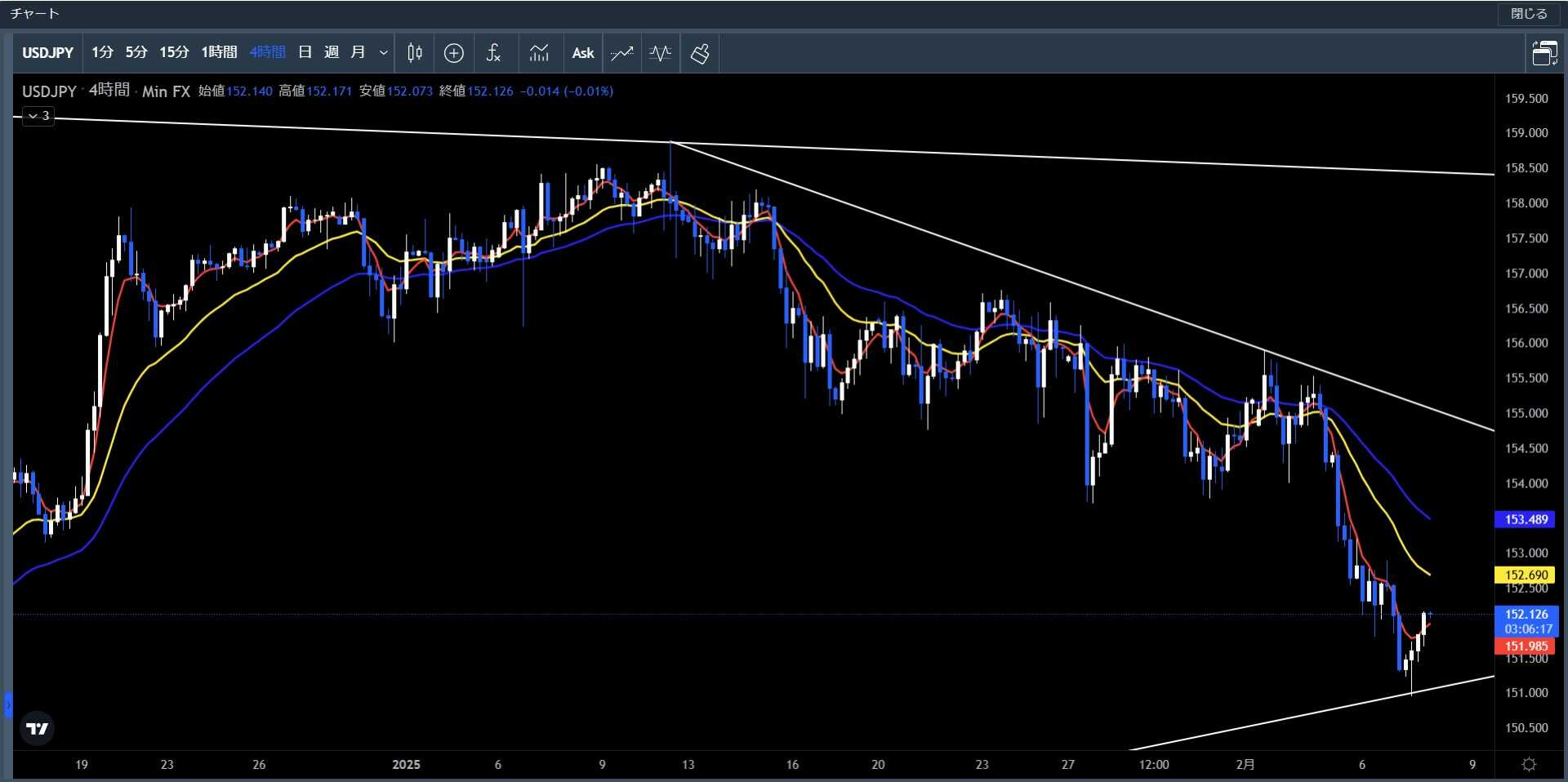Switch to the 5分 timeframe

(136, 53)
